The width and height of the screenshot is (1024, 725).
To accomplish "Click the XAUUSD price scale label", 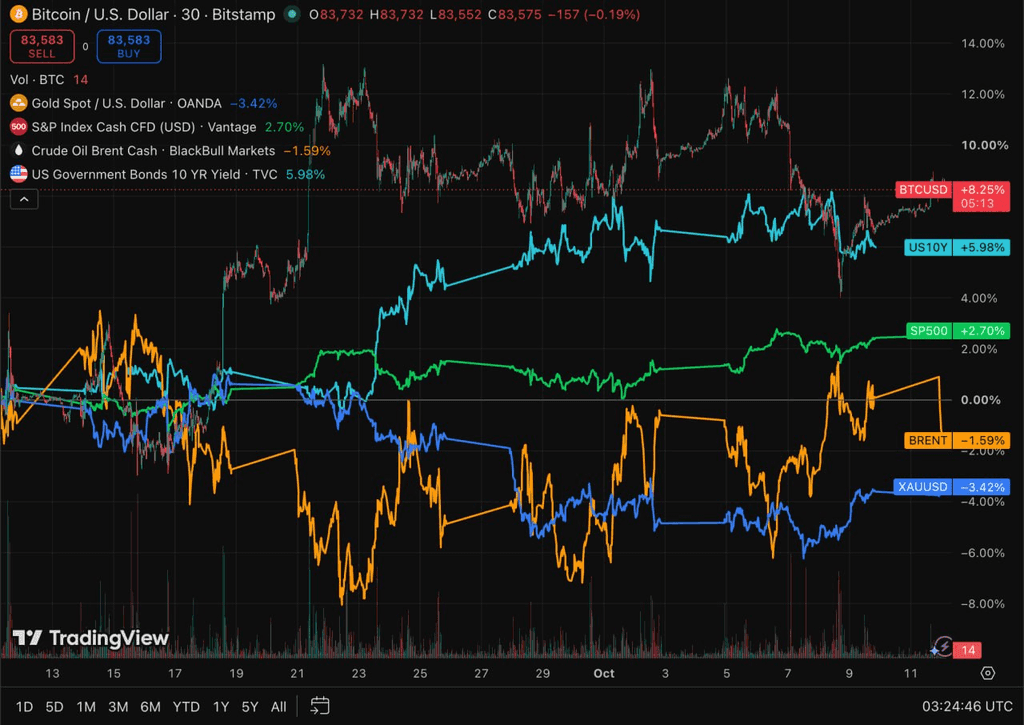I will 922,487.
